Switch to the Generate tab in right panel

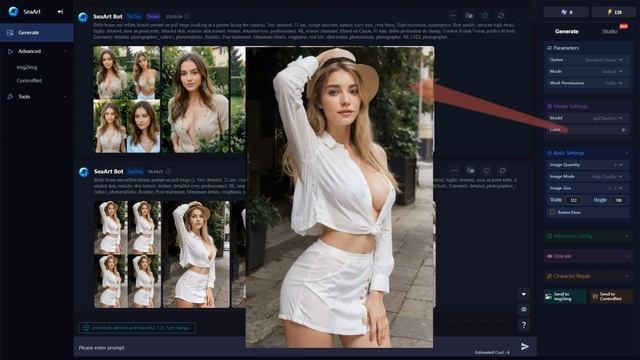coord(567,31)
